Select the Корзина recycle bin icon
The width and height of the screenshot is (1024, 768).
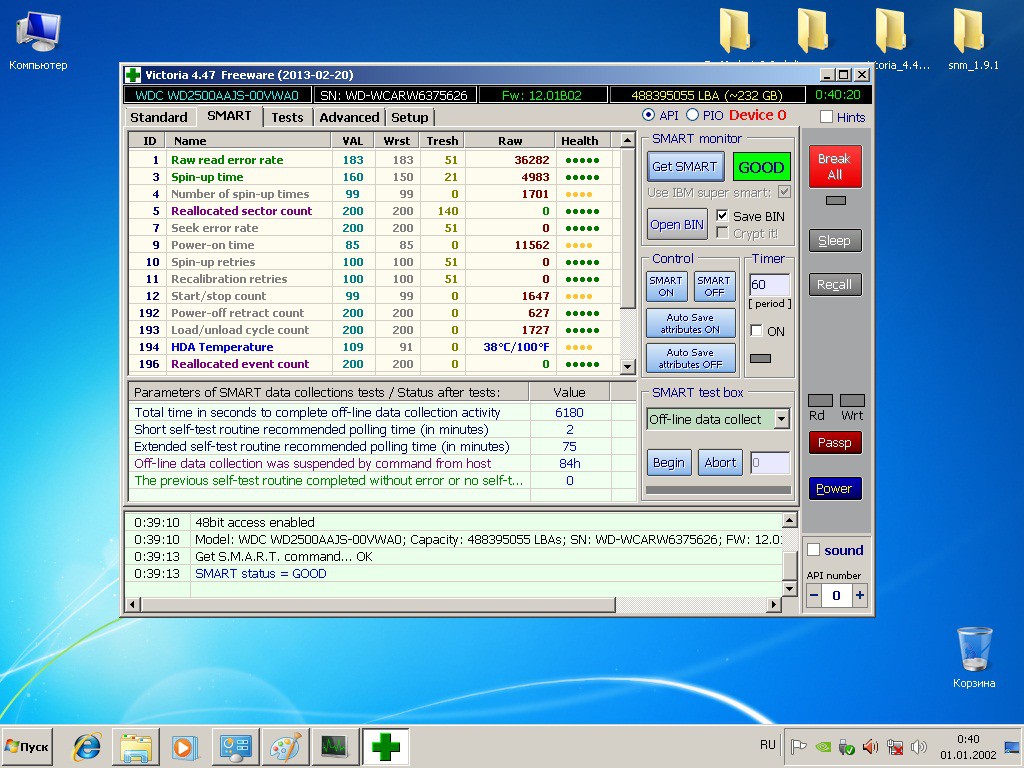[x=974, y=657]
